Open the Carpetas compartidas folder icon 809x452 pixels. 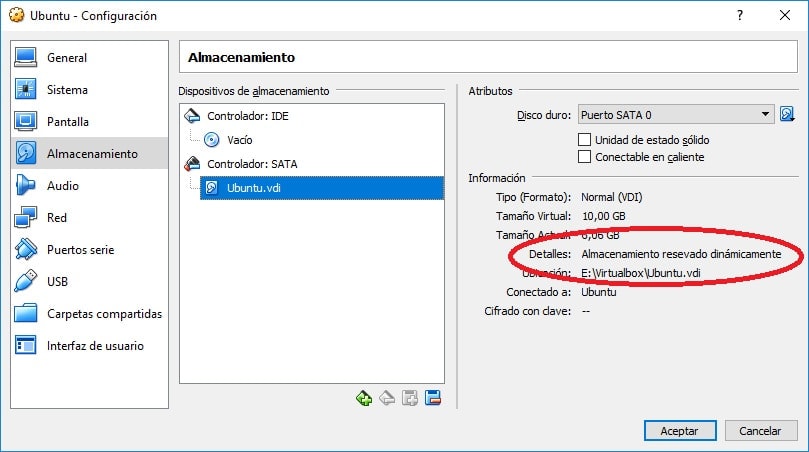coord(25,313)
